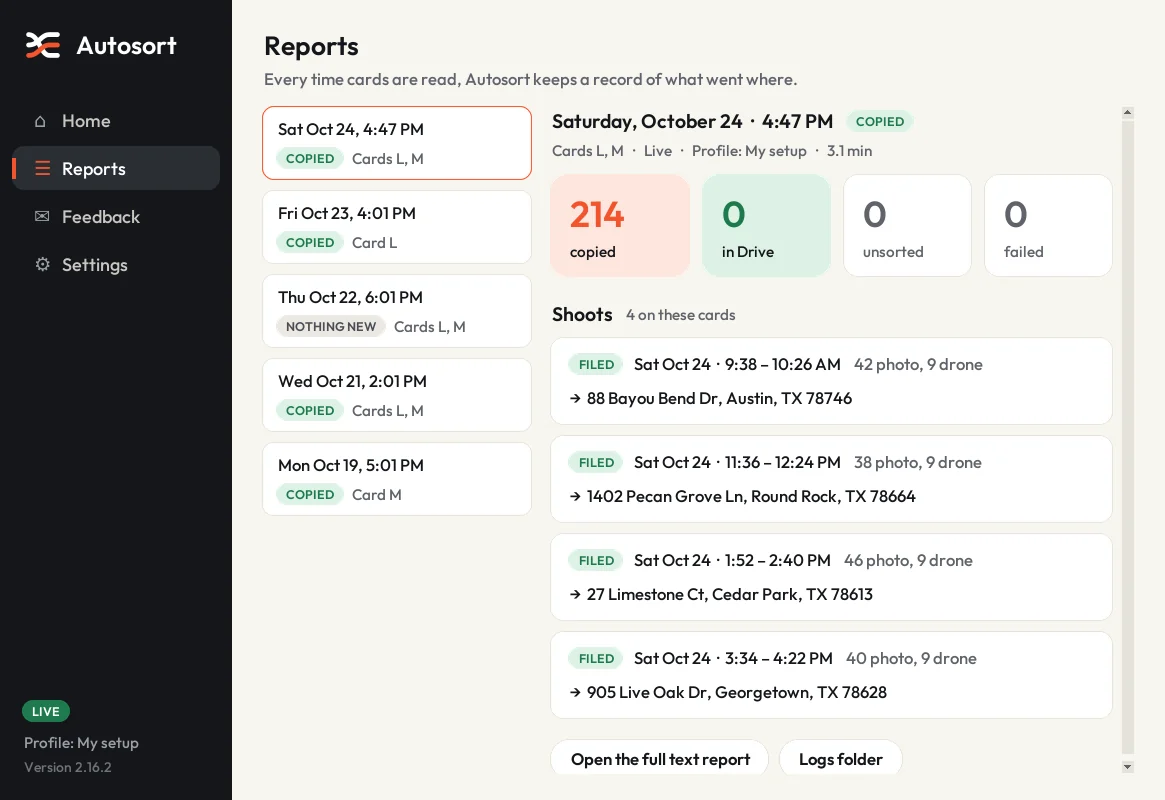Click '46 photo, 9 drone' text

(908, 561)
